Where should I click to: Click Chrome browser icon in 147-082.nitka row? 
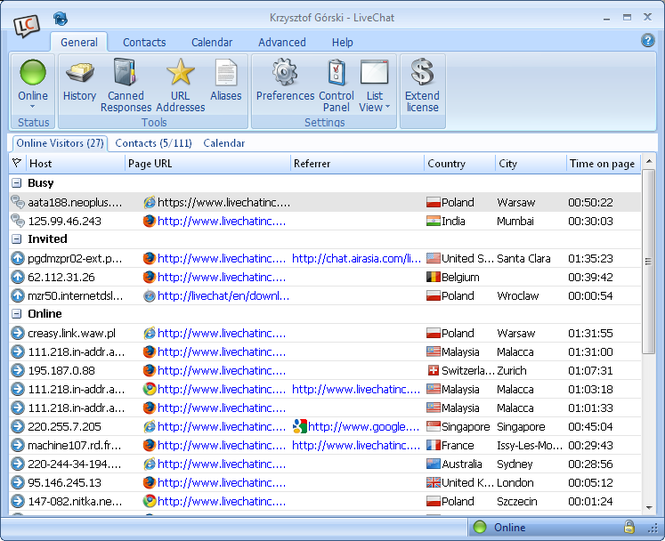click(x=149, y=501)
